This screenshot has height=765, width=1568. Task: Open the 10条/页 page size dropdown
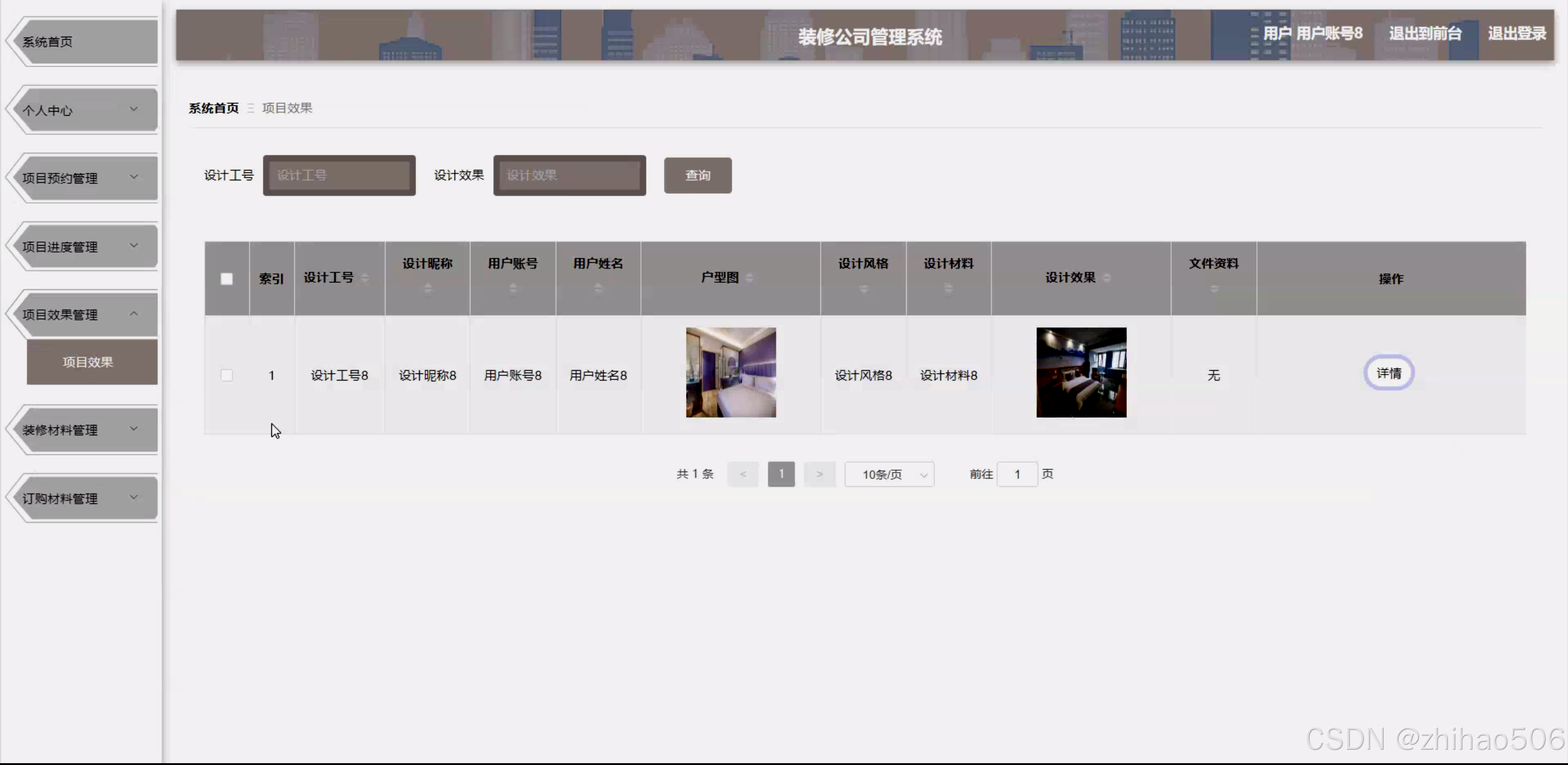tap(889, 474)
